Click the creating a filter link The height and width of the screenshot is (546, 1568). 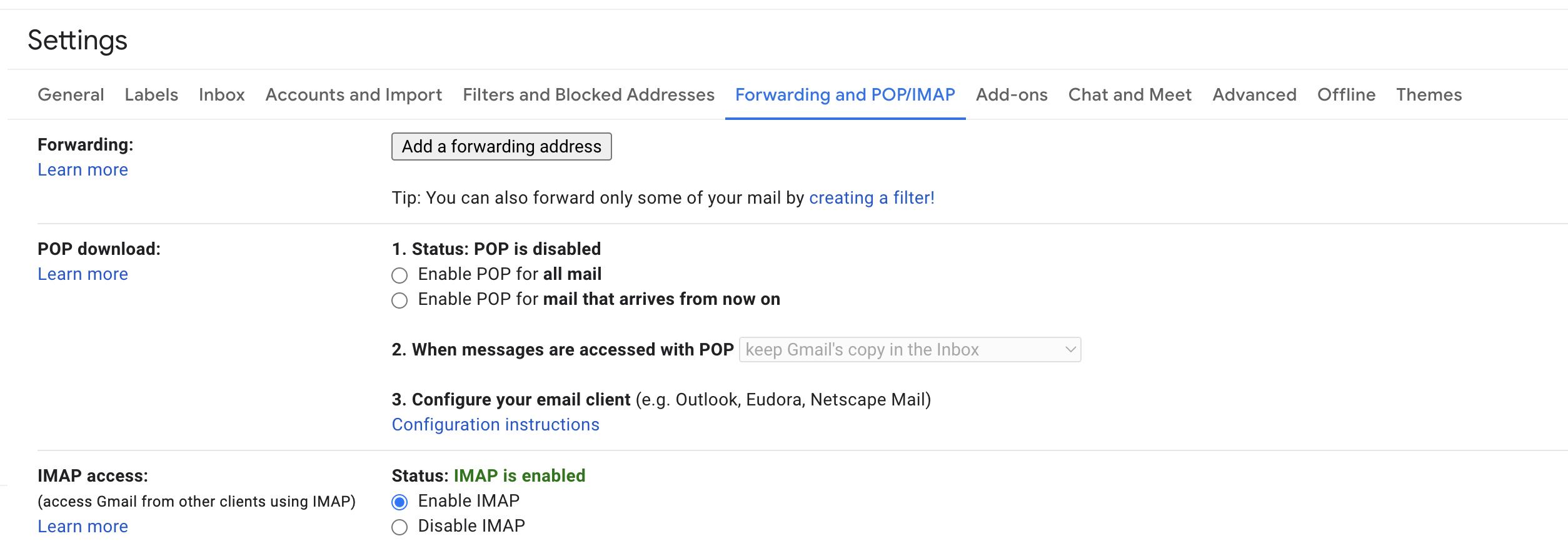872,198
